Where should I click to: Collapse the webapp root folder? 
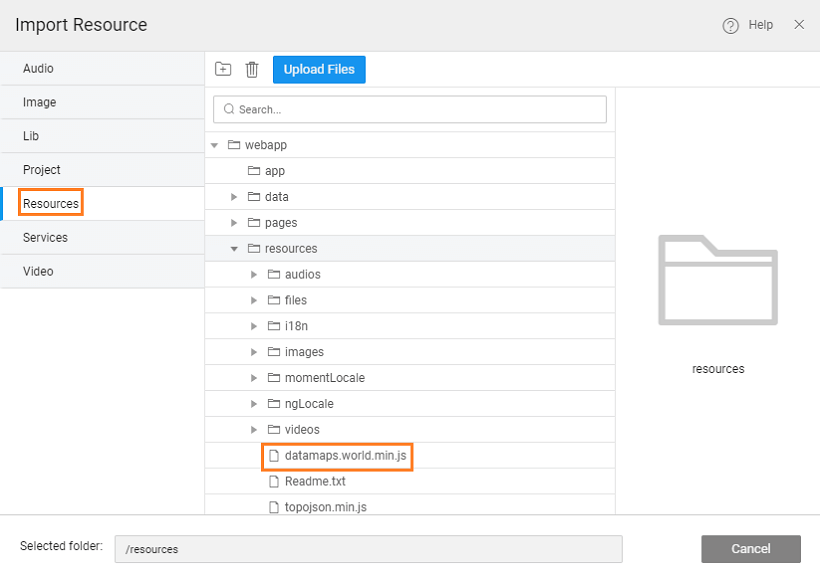pos(214,145)
